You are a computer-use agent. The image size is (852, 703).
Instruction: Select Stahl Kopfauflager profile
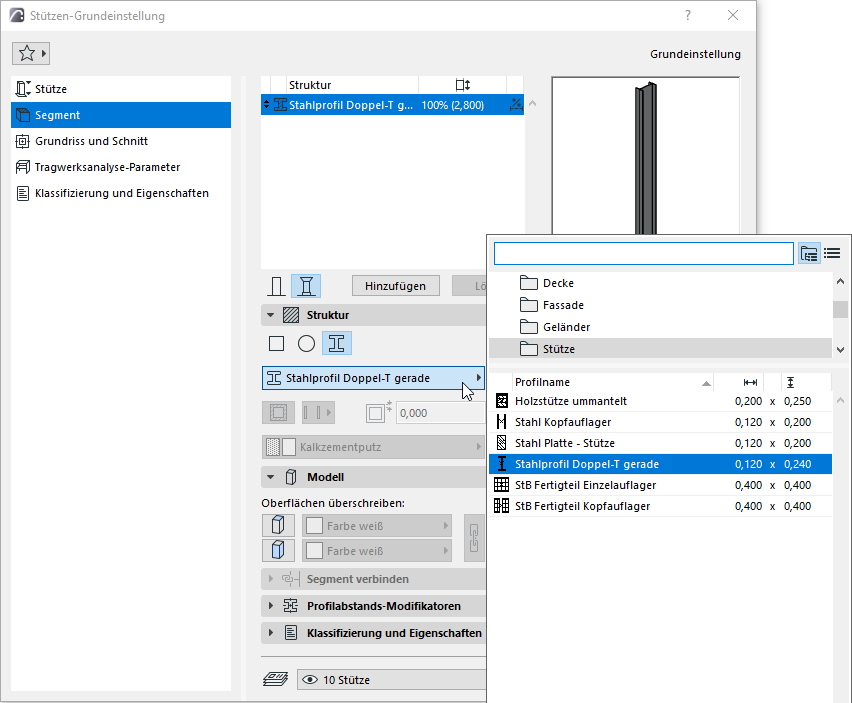coord(660,422)
